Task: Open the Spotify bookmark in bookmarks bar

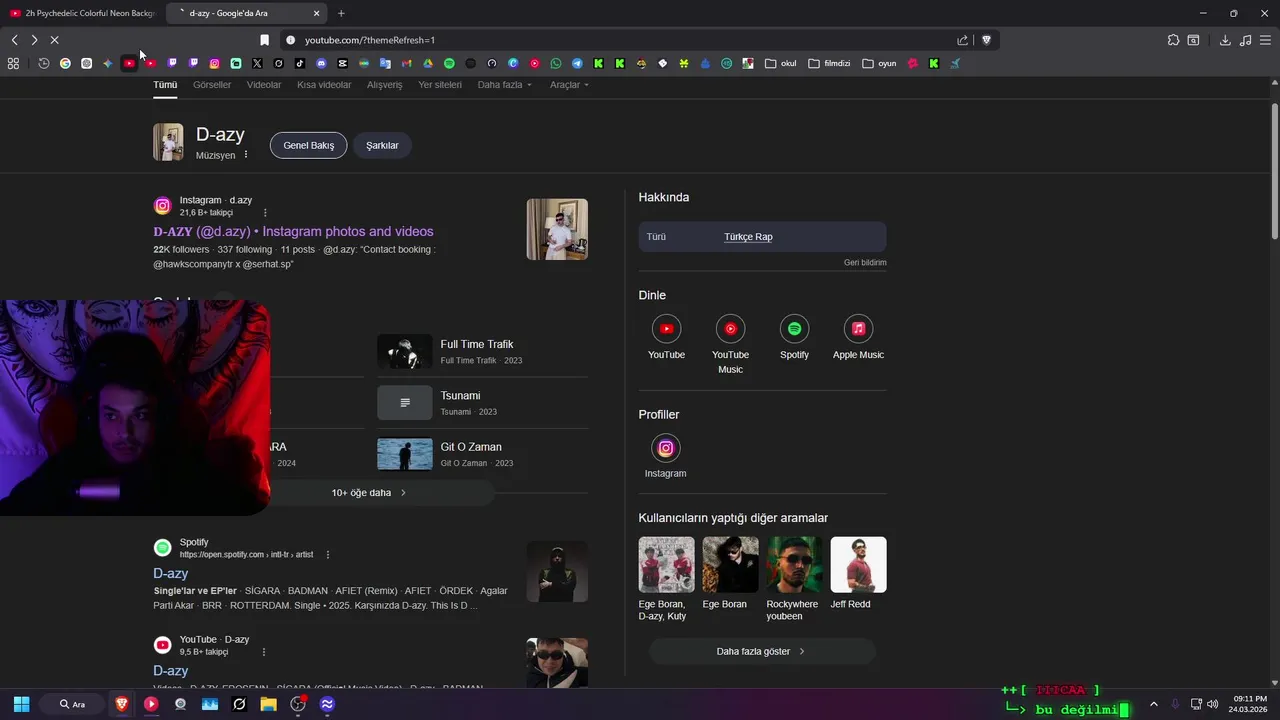Action: click(449, 63)
